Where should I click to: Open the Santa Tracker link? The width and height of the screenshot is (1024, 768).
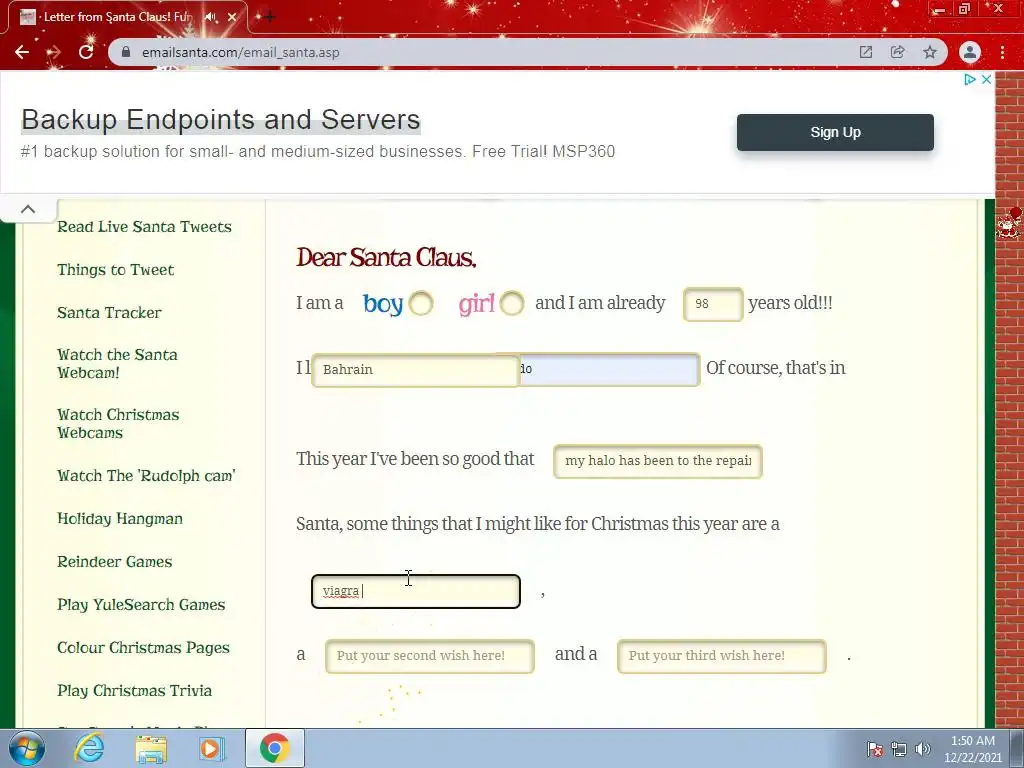109,313
